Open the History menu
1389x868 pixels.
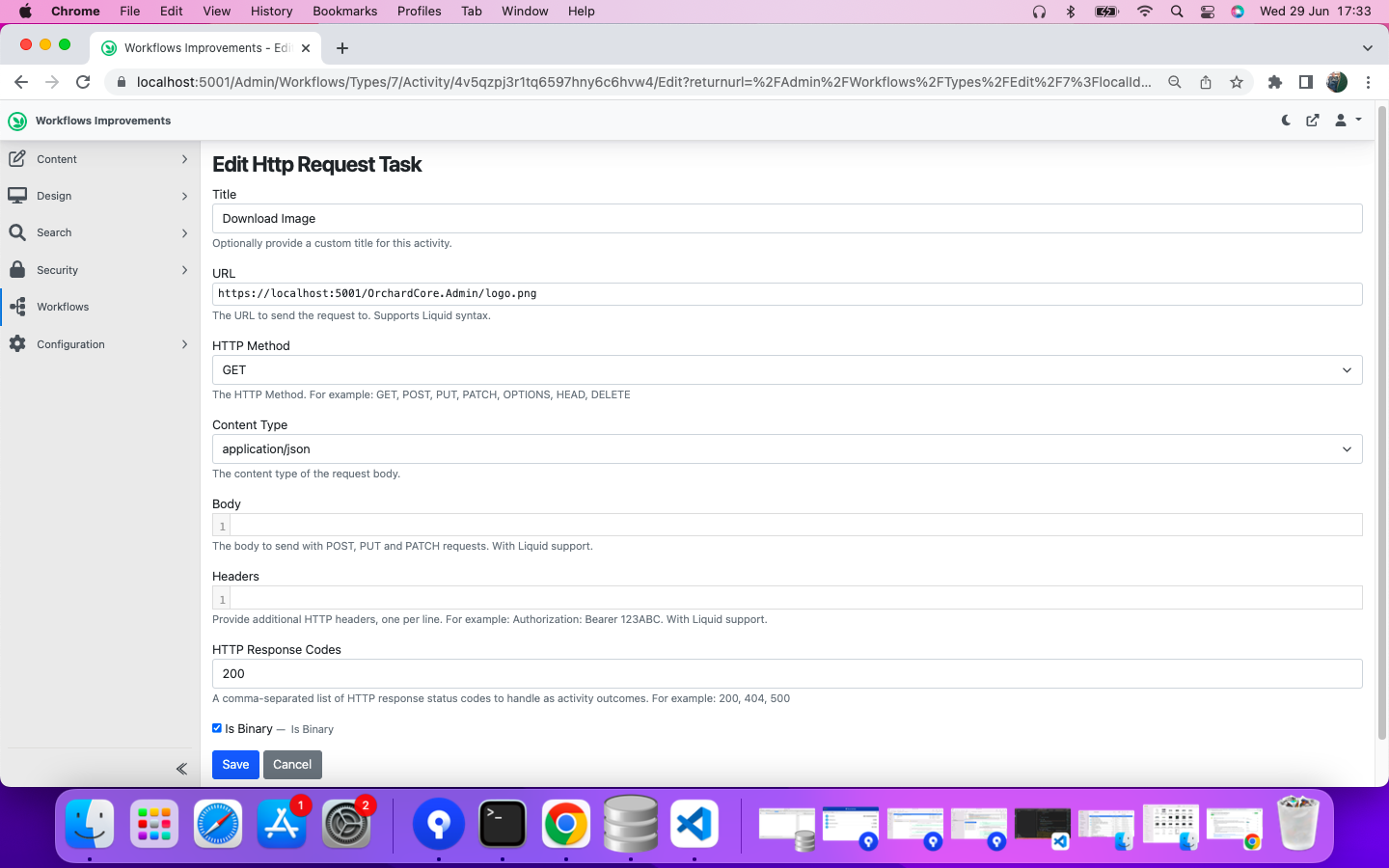point(271,12)
